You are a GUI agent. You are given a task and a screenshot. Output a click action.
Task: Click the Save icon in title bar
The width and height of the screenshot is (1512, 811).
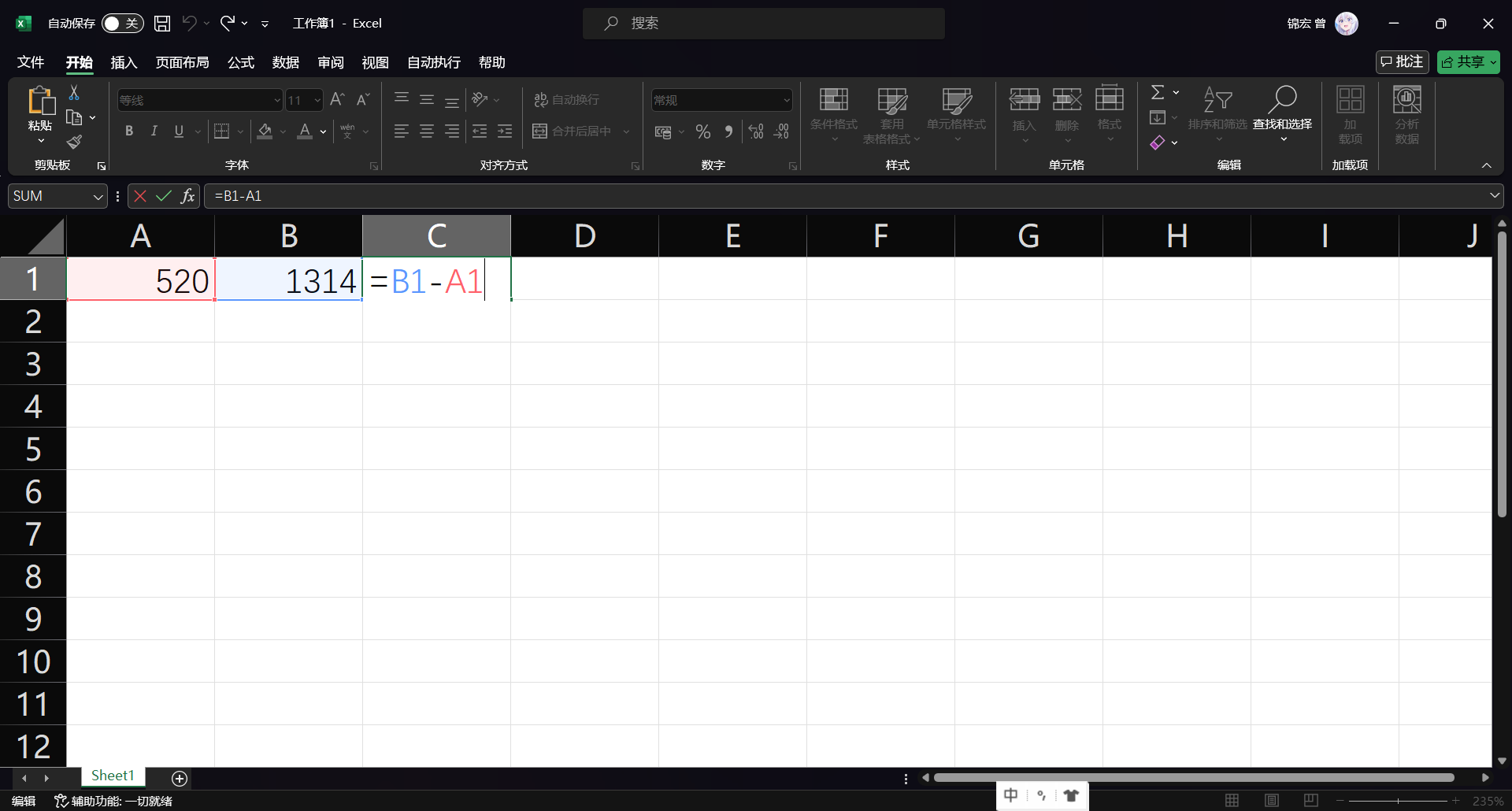pos(162,24)
